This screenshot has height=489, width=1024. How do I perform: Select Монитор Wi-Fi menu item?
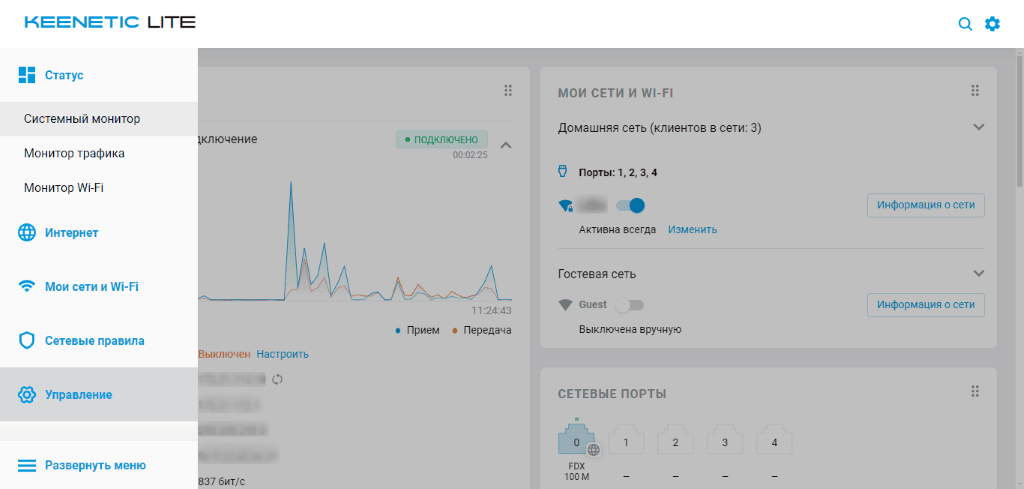coord(64,187)
